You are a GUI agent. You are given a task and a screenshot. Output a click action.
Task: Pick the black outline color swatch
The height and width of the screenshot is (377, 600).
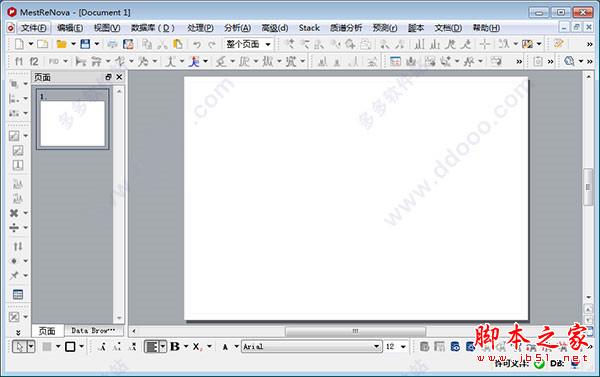click(70, 347)
